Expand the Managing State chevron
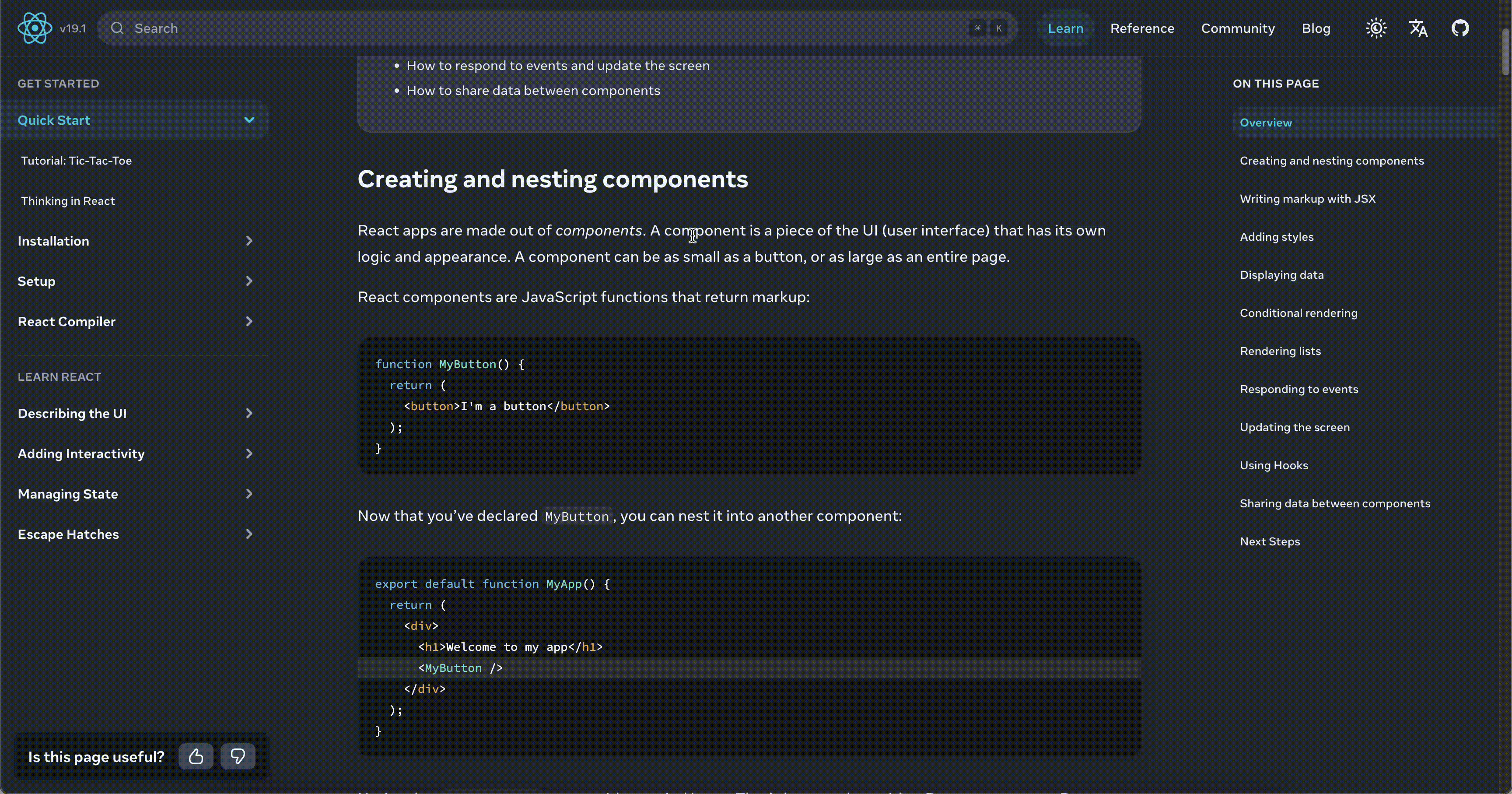 pos(249,494)
